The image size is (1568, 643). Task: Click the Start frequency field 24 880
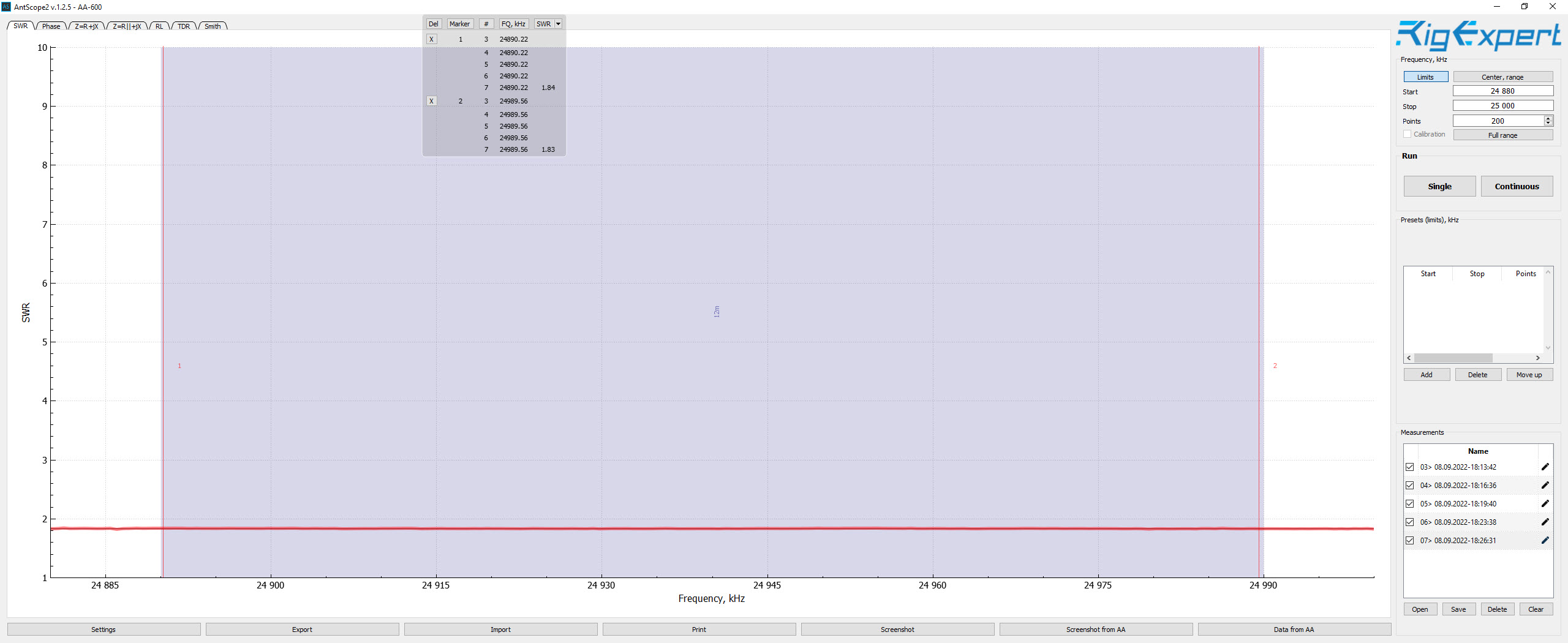point(1502,91)
